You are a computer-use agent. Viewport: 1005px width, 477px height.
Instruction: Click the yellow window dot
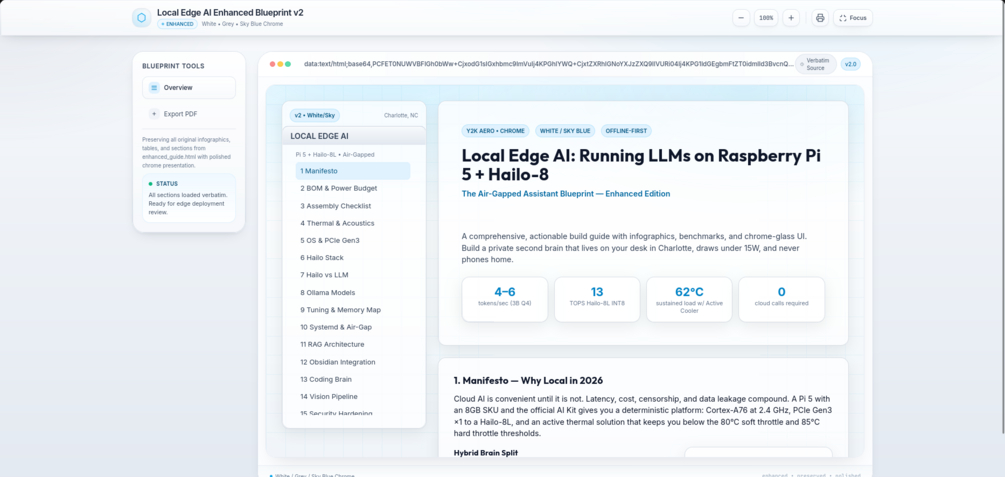coord(280,64)
